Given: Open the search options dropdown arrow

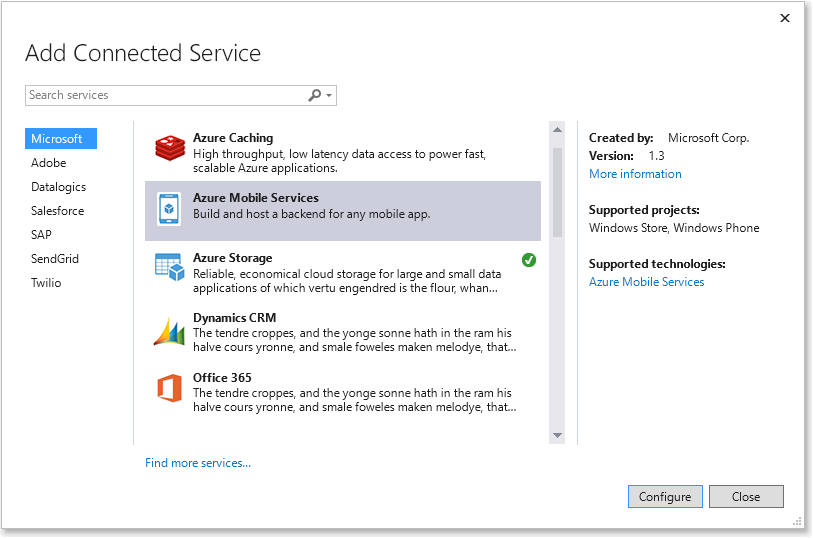Looking at the screenshot, I should click(x=329, y=95).
